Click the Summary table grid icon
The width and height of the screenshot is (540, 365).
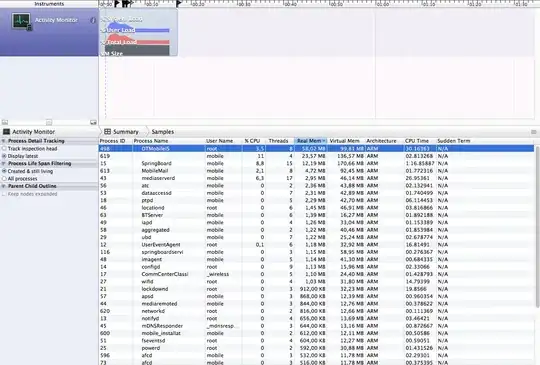pos(107,132)
